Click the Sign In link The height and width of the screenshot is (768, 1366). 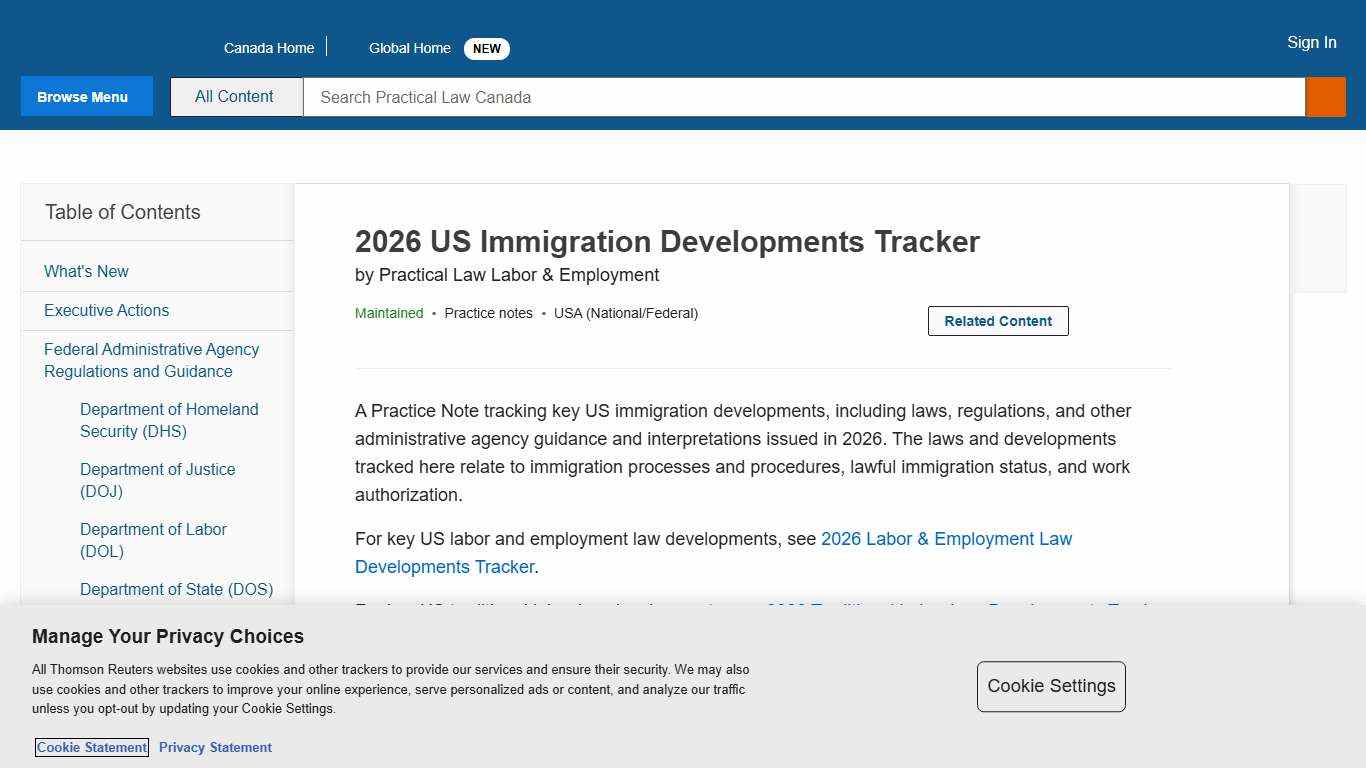click(x=1311, y=42)
